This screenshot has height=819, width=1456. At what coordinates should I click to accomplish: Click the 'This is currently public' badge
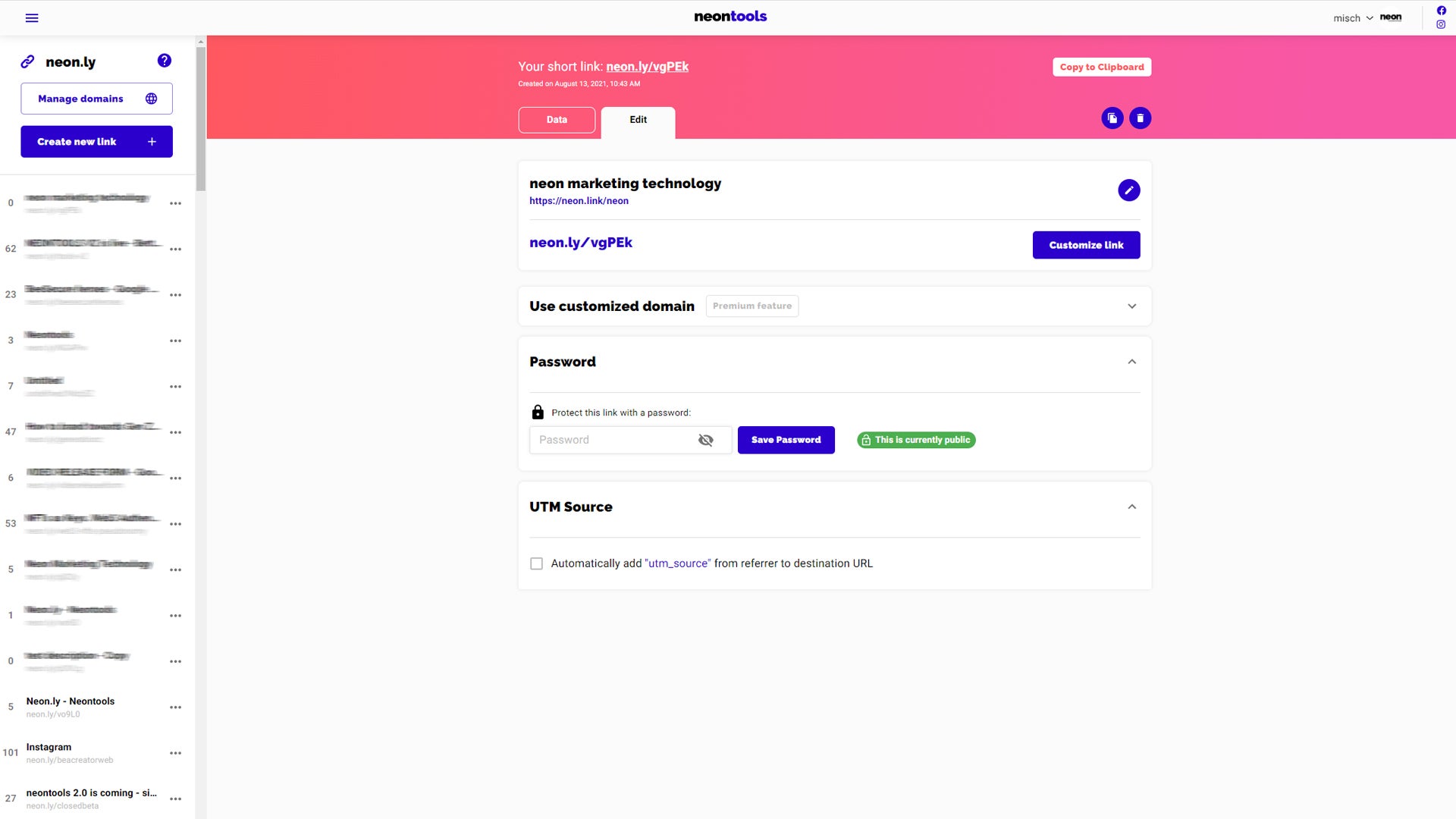pos(916,440)
